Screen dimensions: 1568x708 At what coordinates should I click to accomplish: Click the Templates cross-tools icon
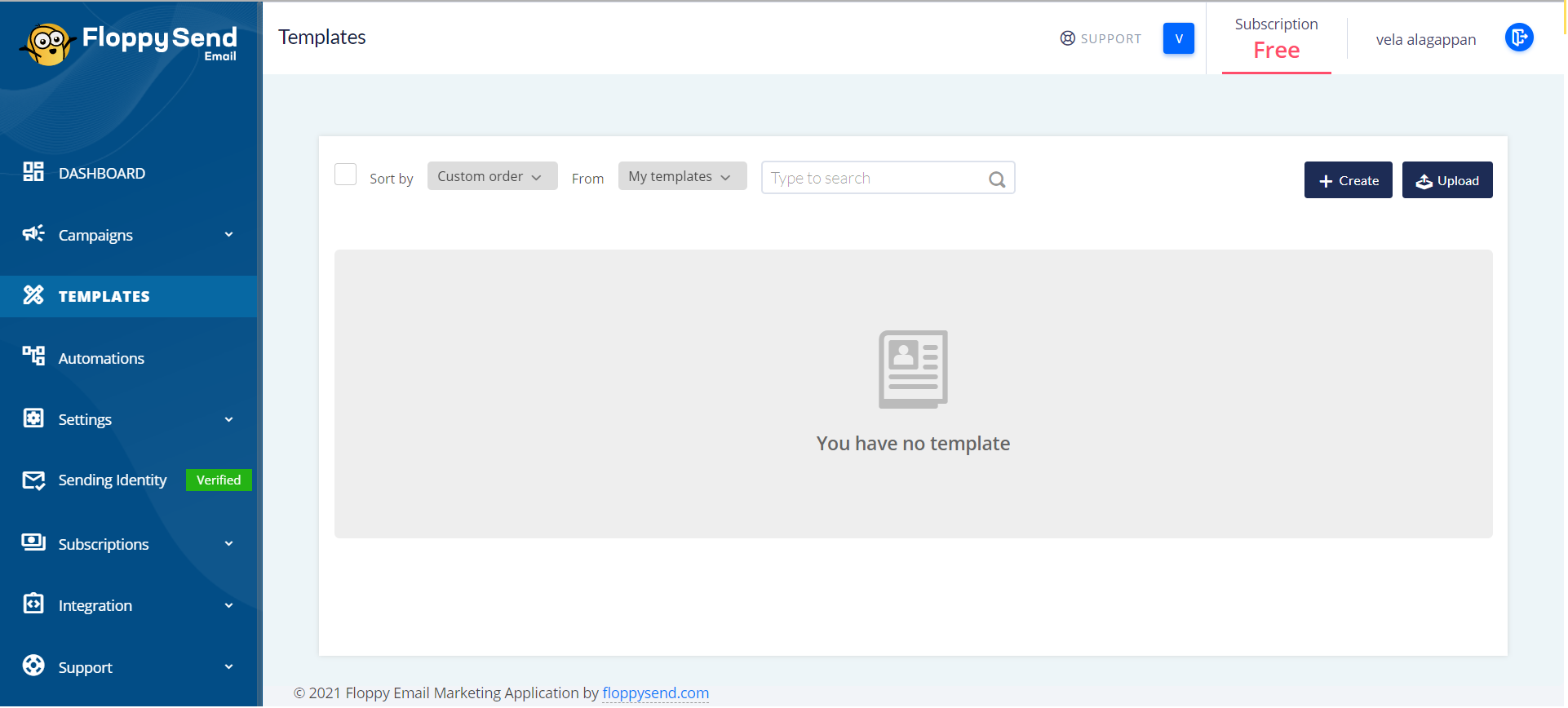click(33, 294)
